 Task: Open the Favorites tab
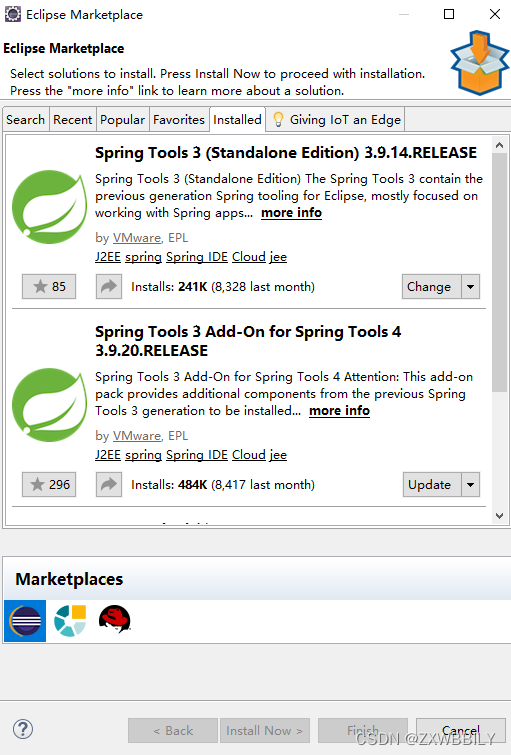[x=179, y=119]
